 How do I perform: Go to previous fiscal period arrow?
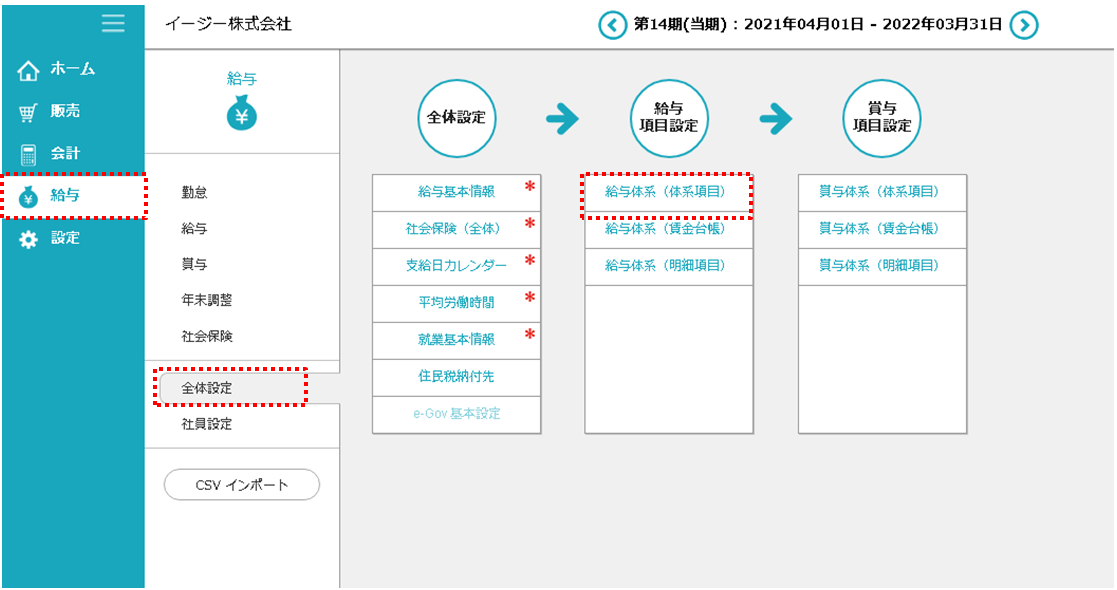click(612, 25)
